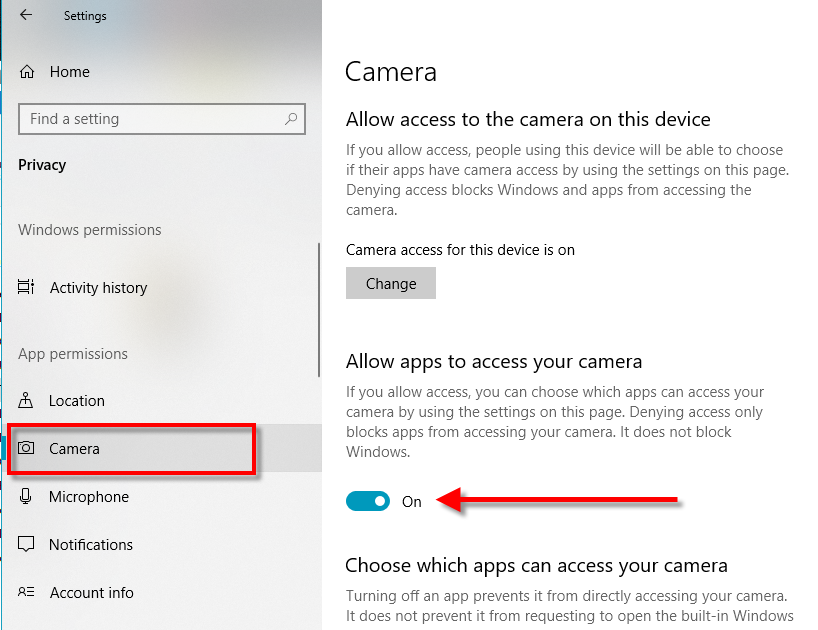This screenshot has height=630, width=818.
Task: Click the Activity history icon
Action: pos(27,288)
